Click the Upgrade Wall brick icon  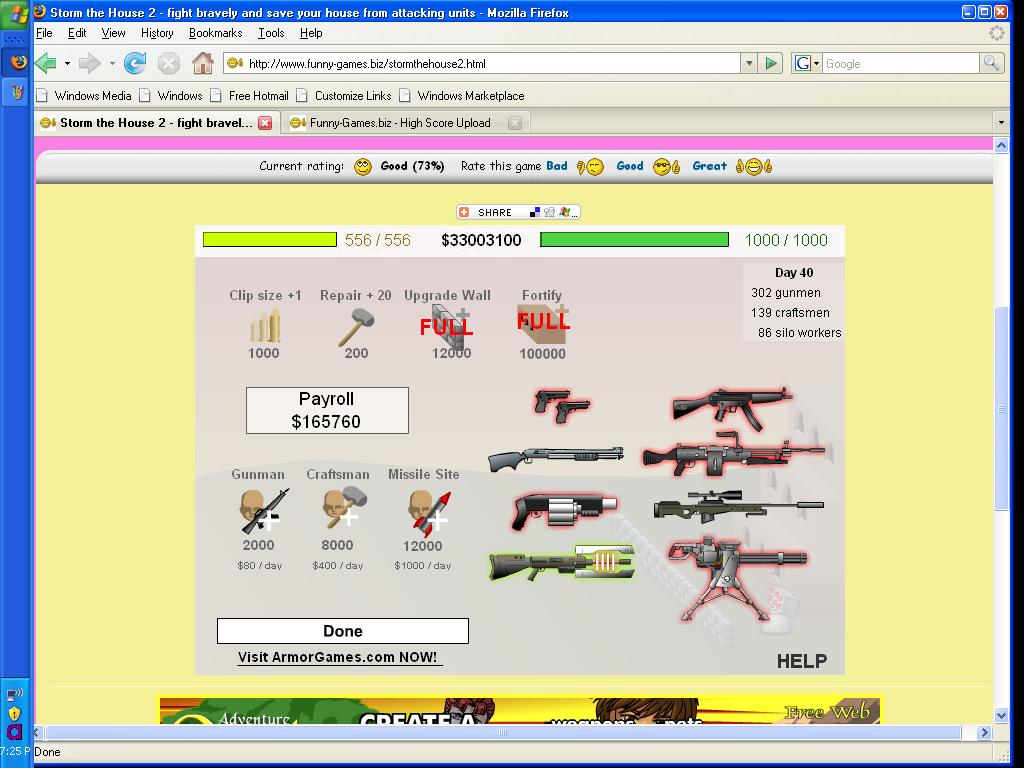coord(450,325)
